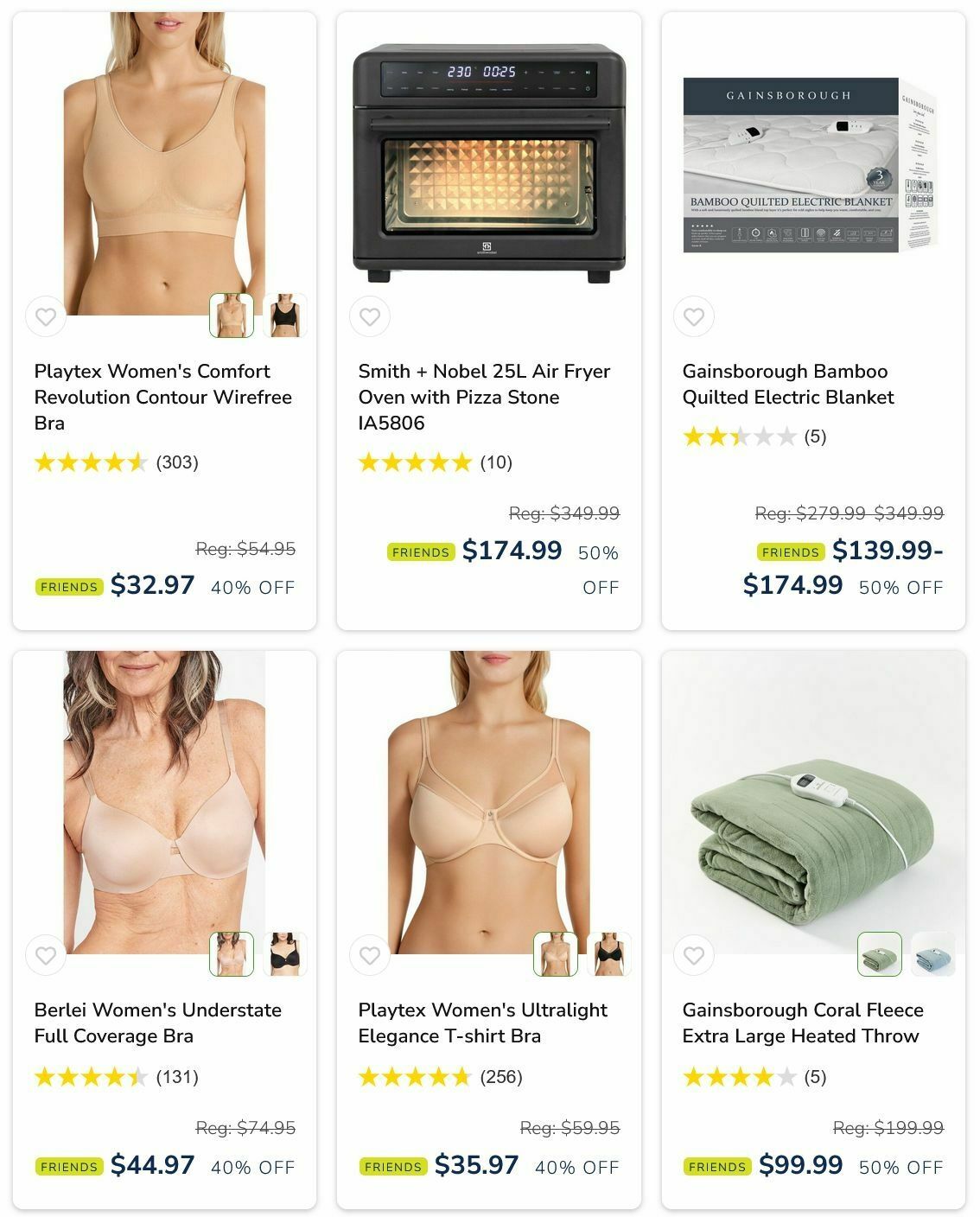This screenshot has width=980, height=1217.
Task: View the 303 reviews for Playtex Comfort Bra
Action: tap(177, 462)
